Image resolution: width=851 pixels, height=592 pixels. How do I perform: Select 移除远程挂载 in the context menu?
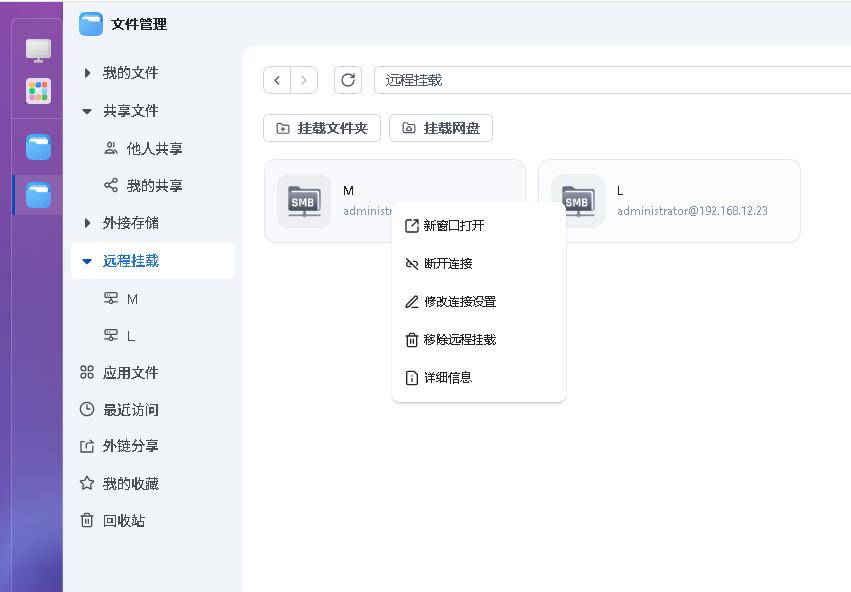tap(459, 340)
